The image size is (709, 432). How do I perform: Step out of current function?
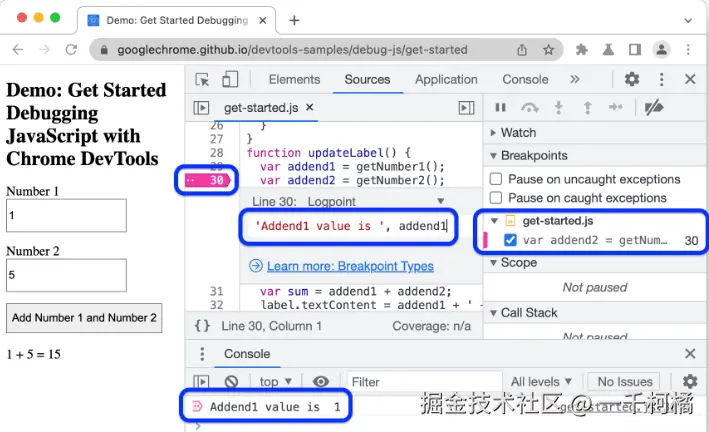tap(587, 108)
